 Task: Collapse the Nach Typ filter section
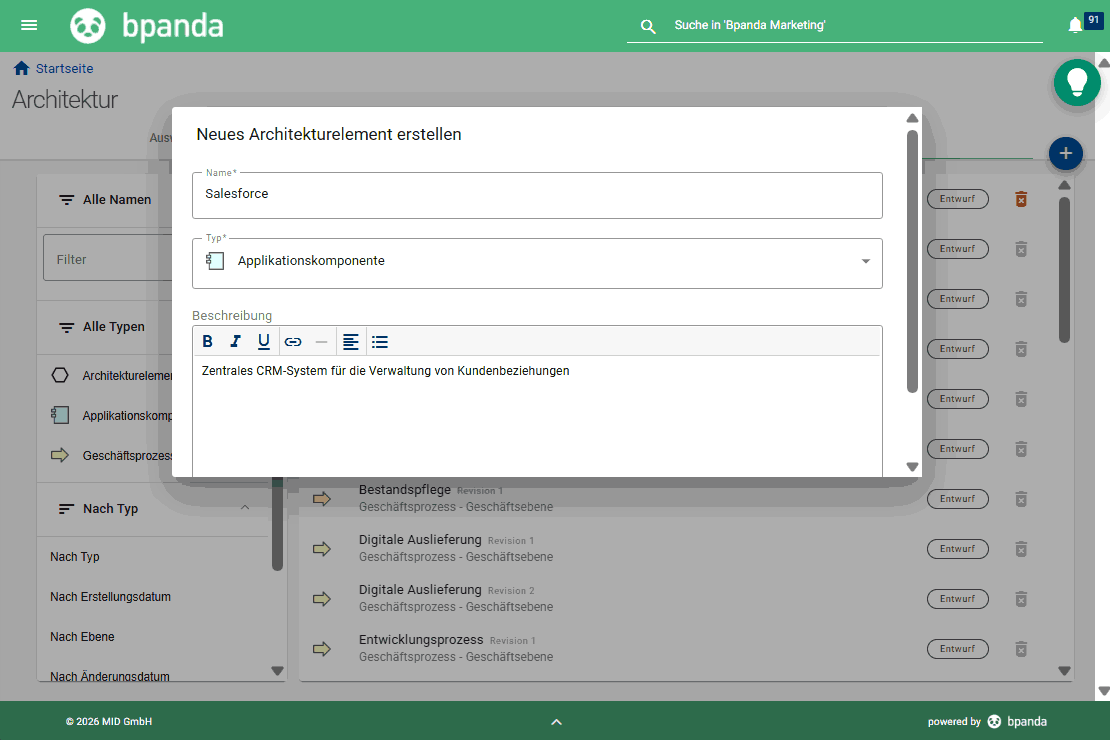click(245, 508)
